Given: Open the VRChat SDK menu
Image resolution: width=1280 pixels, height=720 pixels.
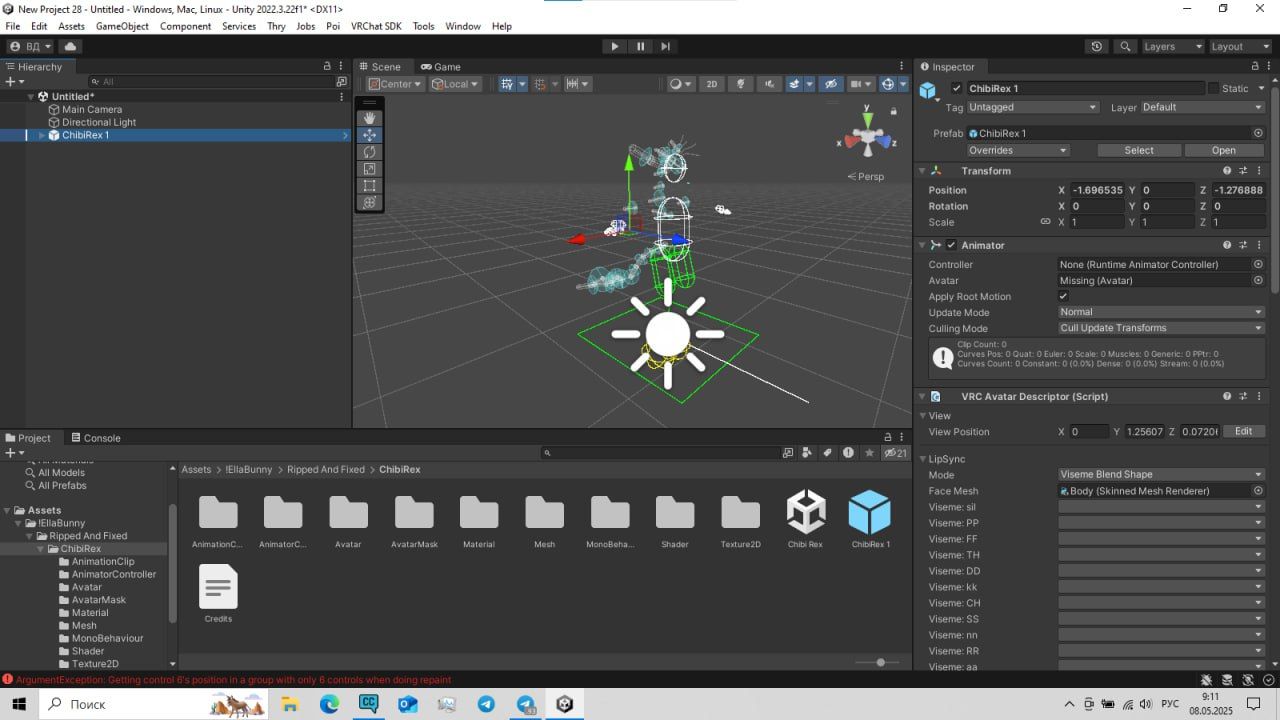Looking at the screenshot, I should 376,26.
